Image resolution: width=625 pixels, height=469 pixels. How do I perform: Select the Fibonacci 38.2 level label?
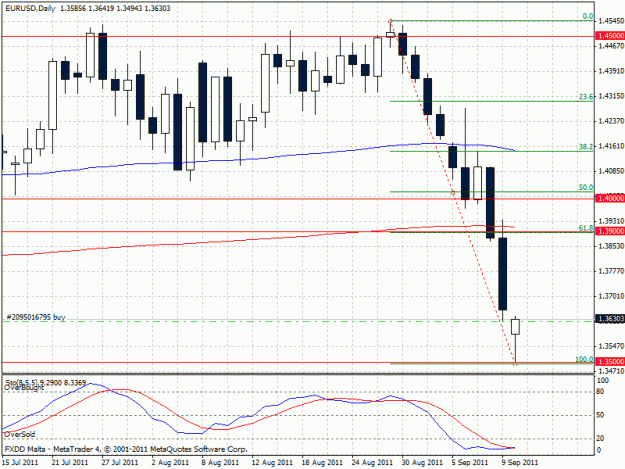click(x=586, y=147)
